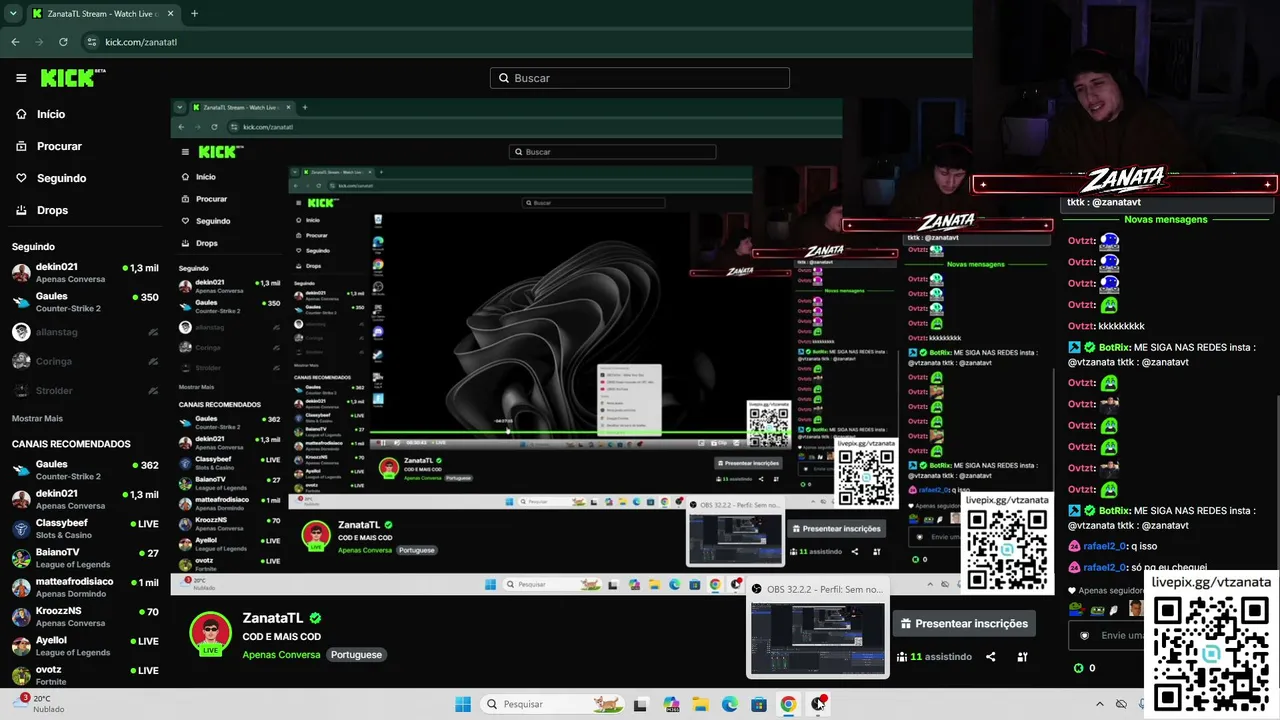Open ovotz Fortnite channel
This screenshot has height=720, width=1280.
pyautogui.click(x=85, y=675)
